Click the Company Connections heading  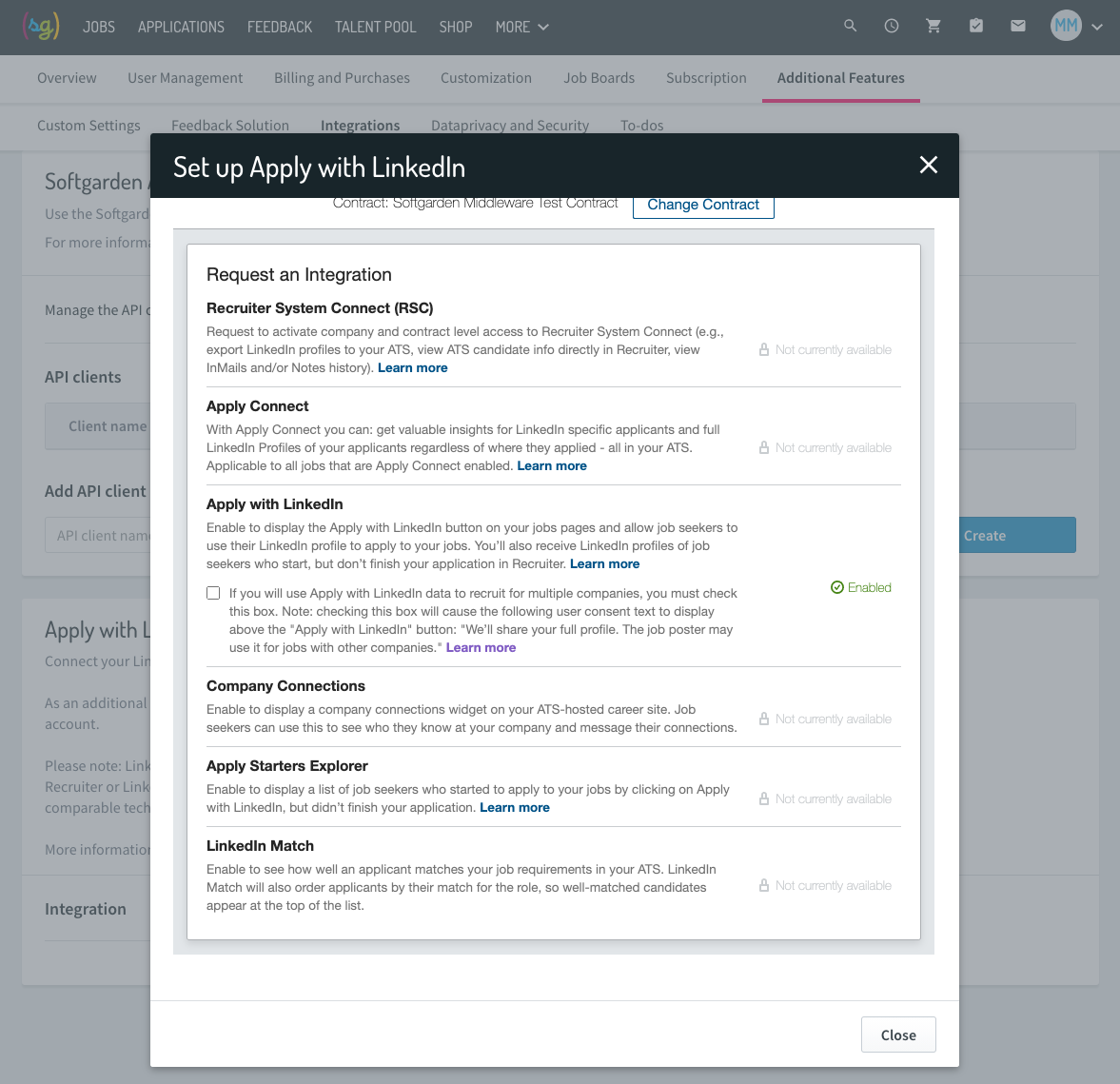[285, 685]
